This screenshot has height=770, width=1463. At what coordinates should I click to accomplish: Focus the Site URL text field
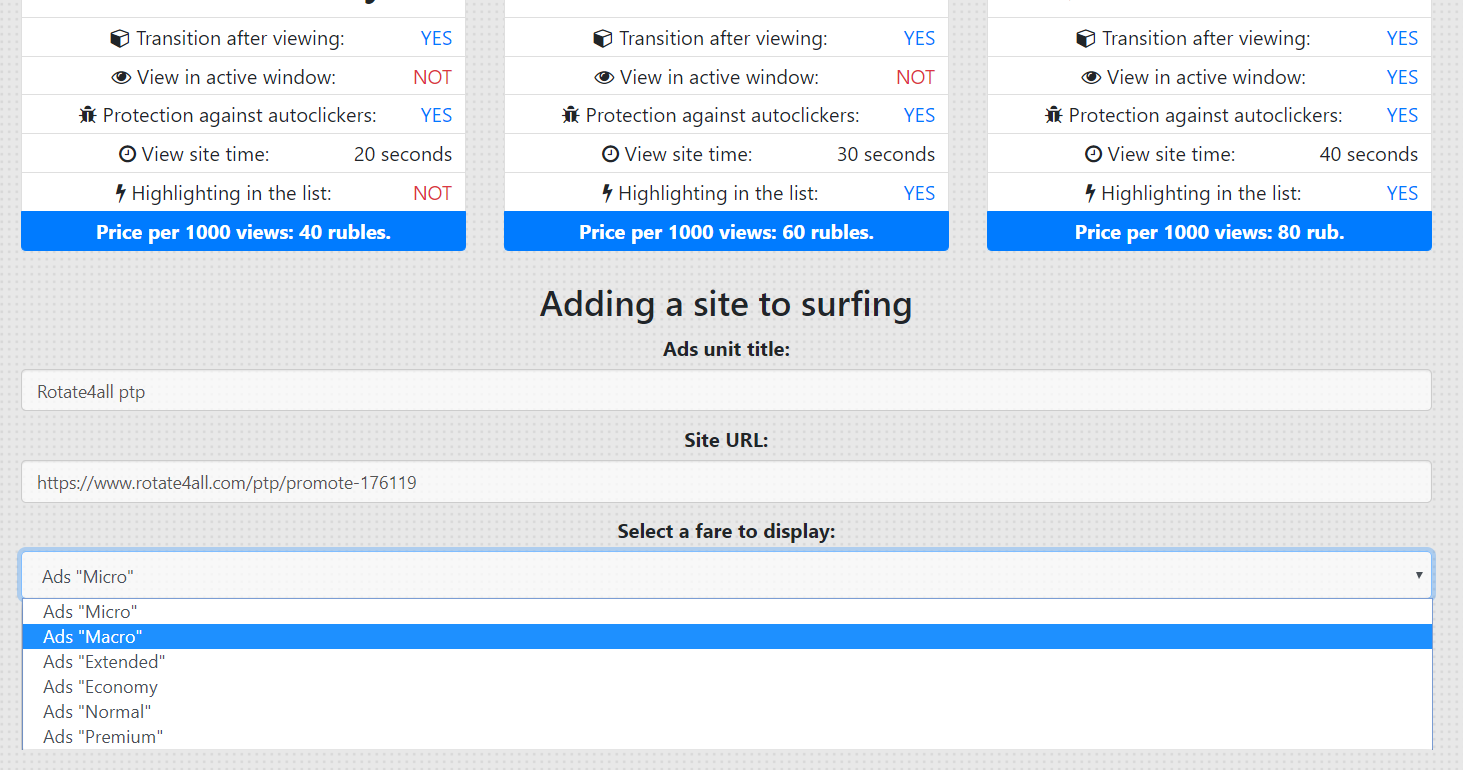[726, 482]
